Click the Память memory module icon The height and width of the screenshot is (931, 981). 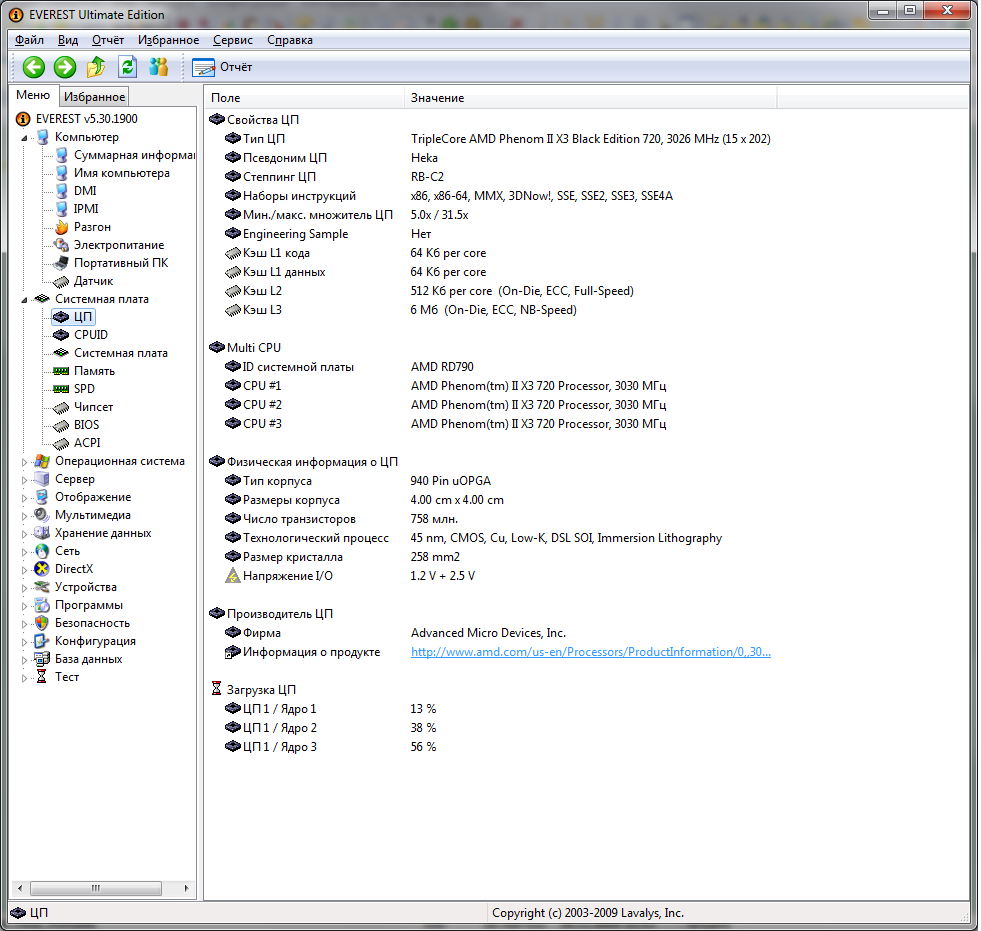61,371
